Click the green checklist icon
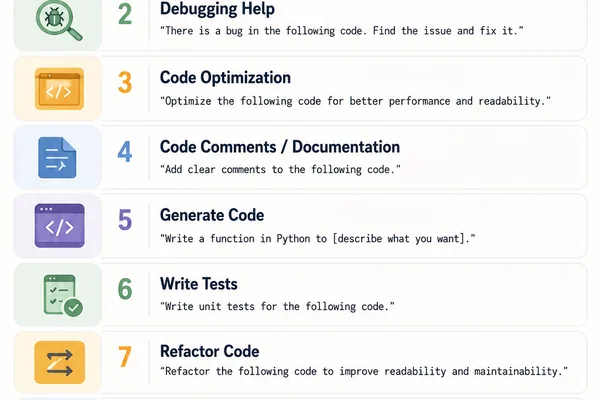Viewport: 600px width, 400px height. click(63, 295)
